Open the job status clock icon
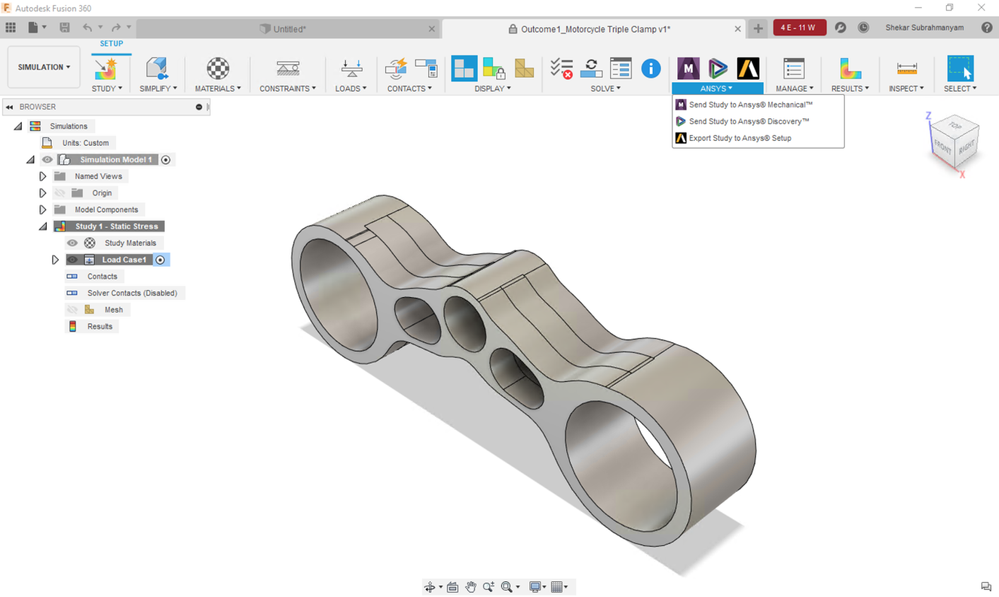Screen dimensions: 999x597 tap(863, 27)
